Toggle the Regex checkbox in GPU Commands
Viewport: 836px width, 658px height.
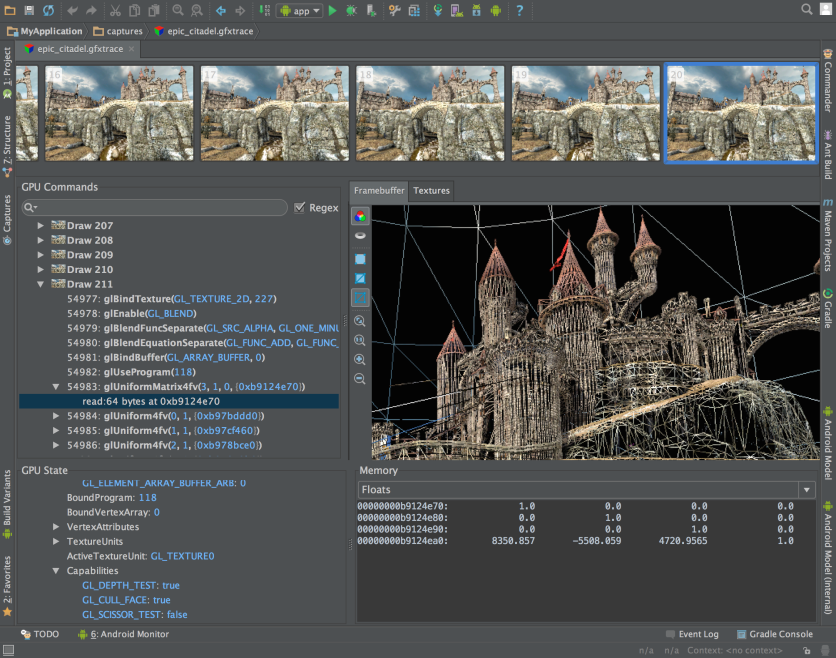299,207
